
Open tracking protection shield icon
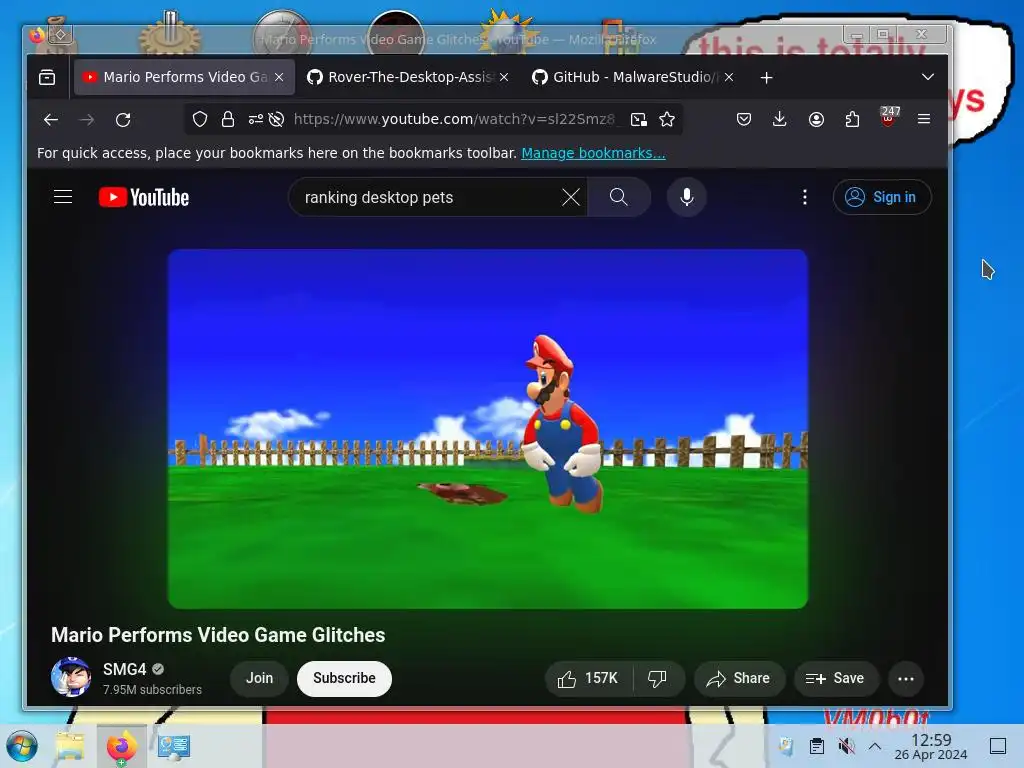[x=200, y=120]
